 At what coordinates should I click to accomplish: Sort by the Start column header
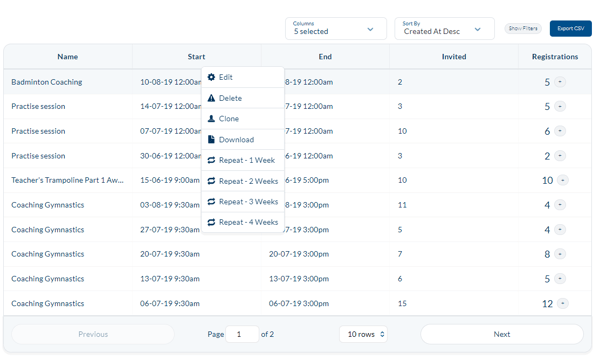pos(196,57)
